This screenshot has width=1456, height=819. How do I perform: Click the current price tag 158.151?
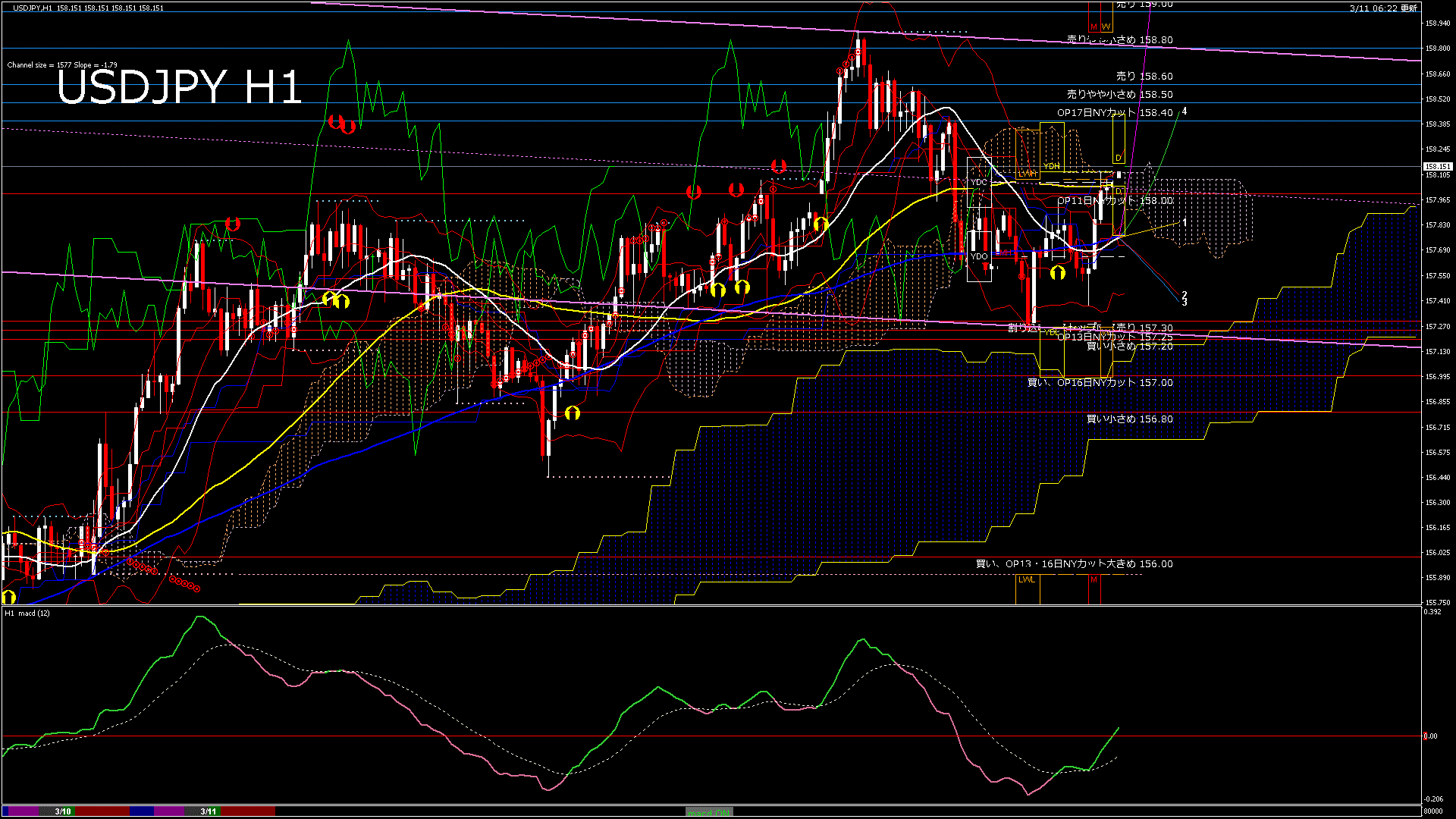point(1437,166)
